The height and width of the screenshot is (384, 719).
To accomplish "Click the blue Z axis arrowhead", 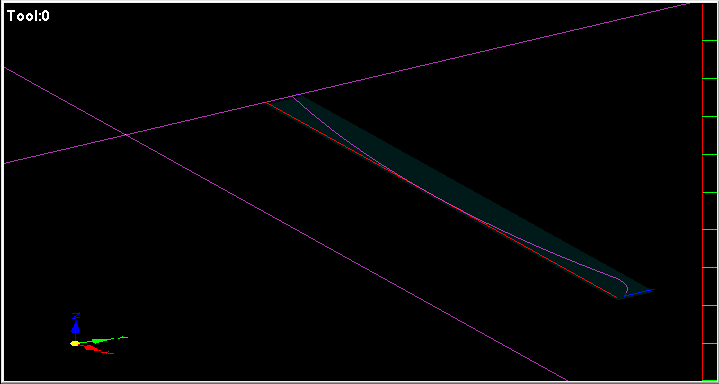I will pyautogui.click(x=76, y=327).
